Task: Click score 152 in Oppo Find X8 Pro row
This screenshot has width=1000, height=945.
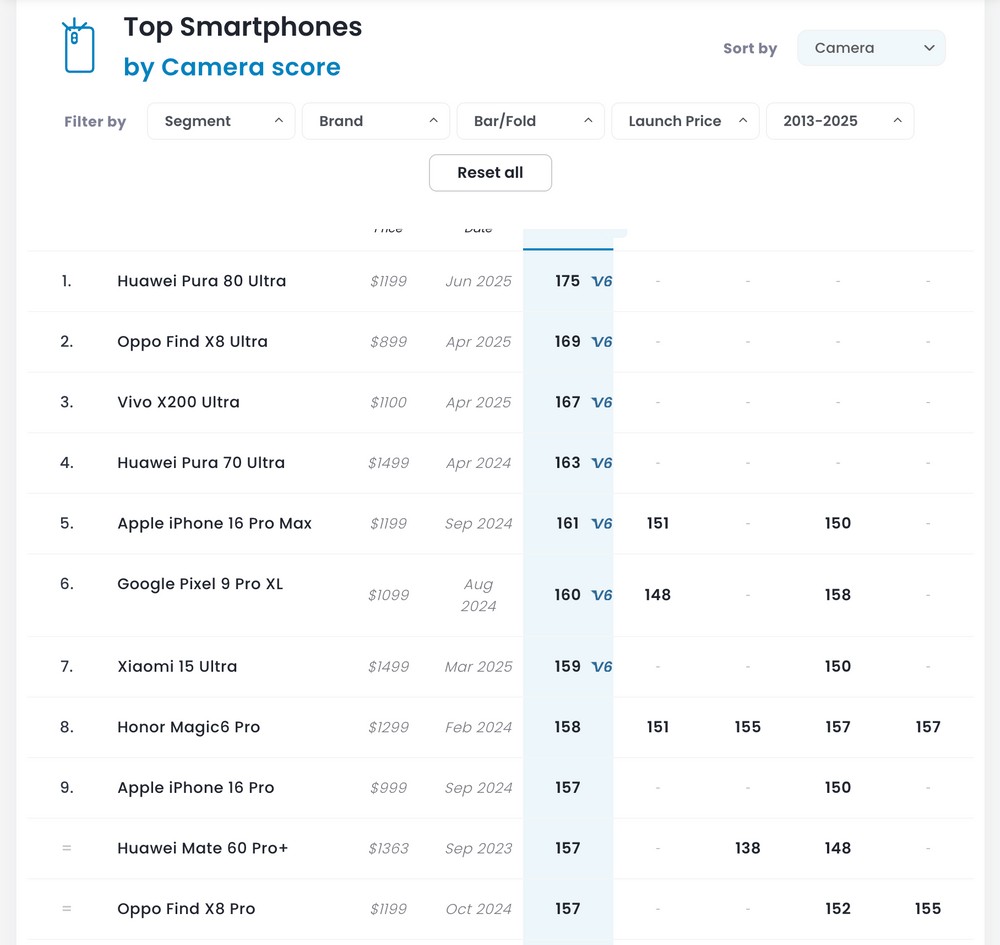Action: (838, 909)
